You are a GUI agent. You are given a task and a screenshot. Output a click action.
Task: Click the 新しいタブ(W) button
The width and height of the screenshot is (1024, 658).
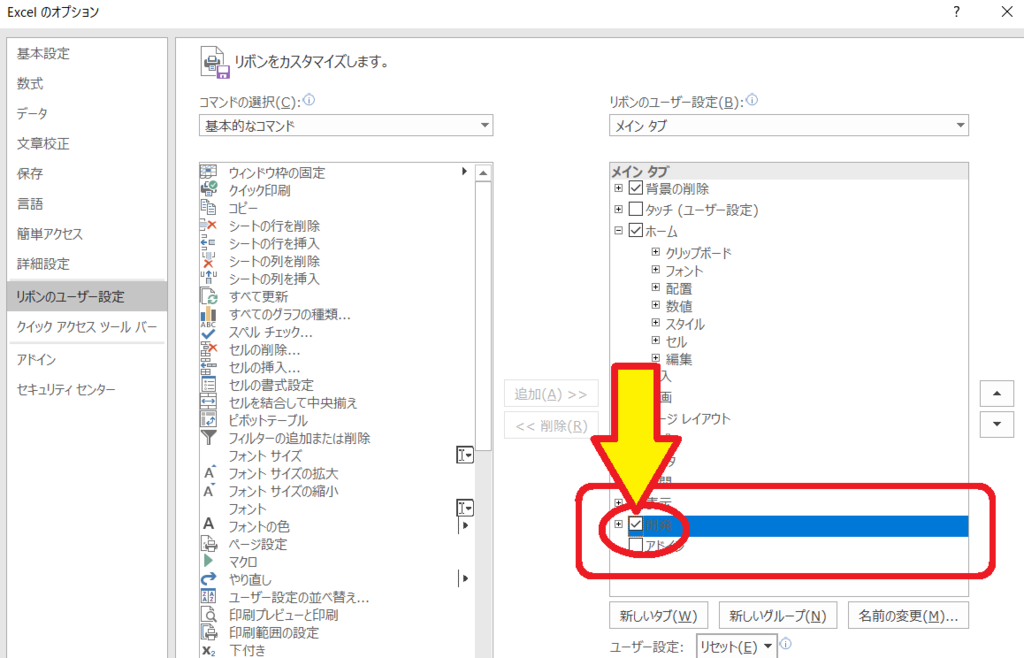[658, 616]
